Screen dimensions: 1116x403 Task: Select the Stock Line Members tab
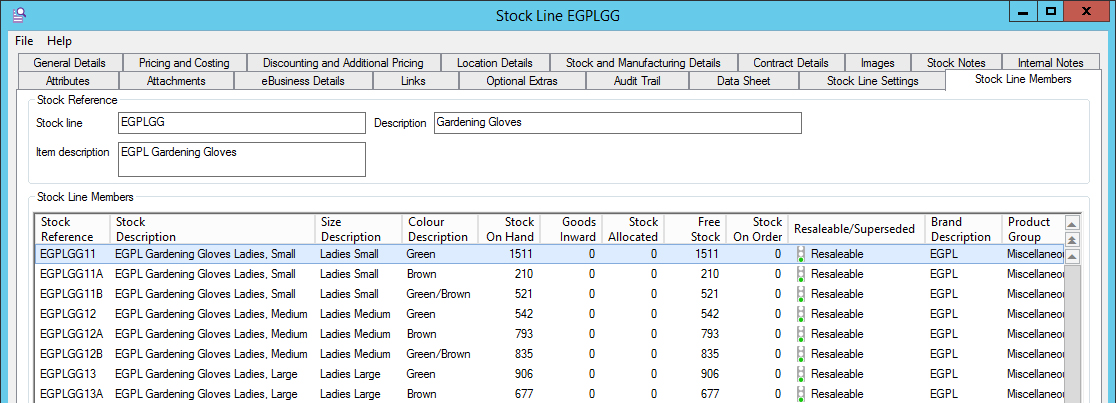point(1023,79)
